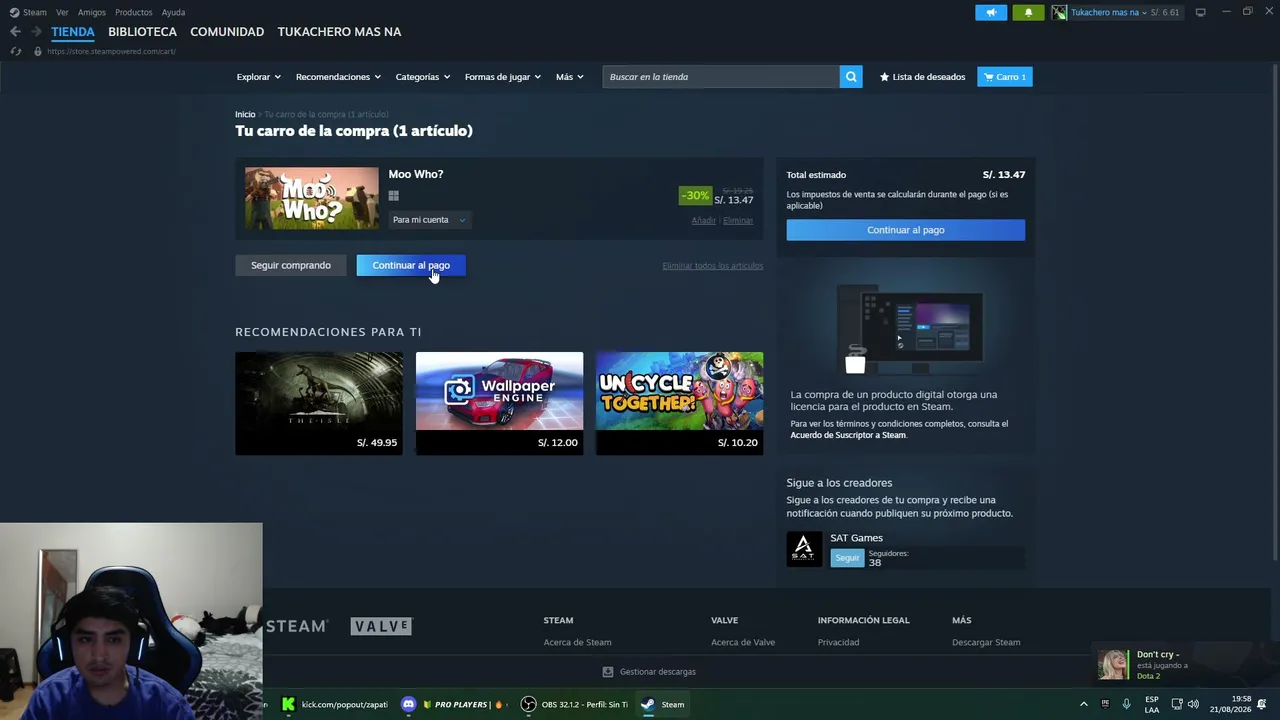
Task: Click the microphone tray icon
Action: pyautogui.click(x=1126, y=704)
